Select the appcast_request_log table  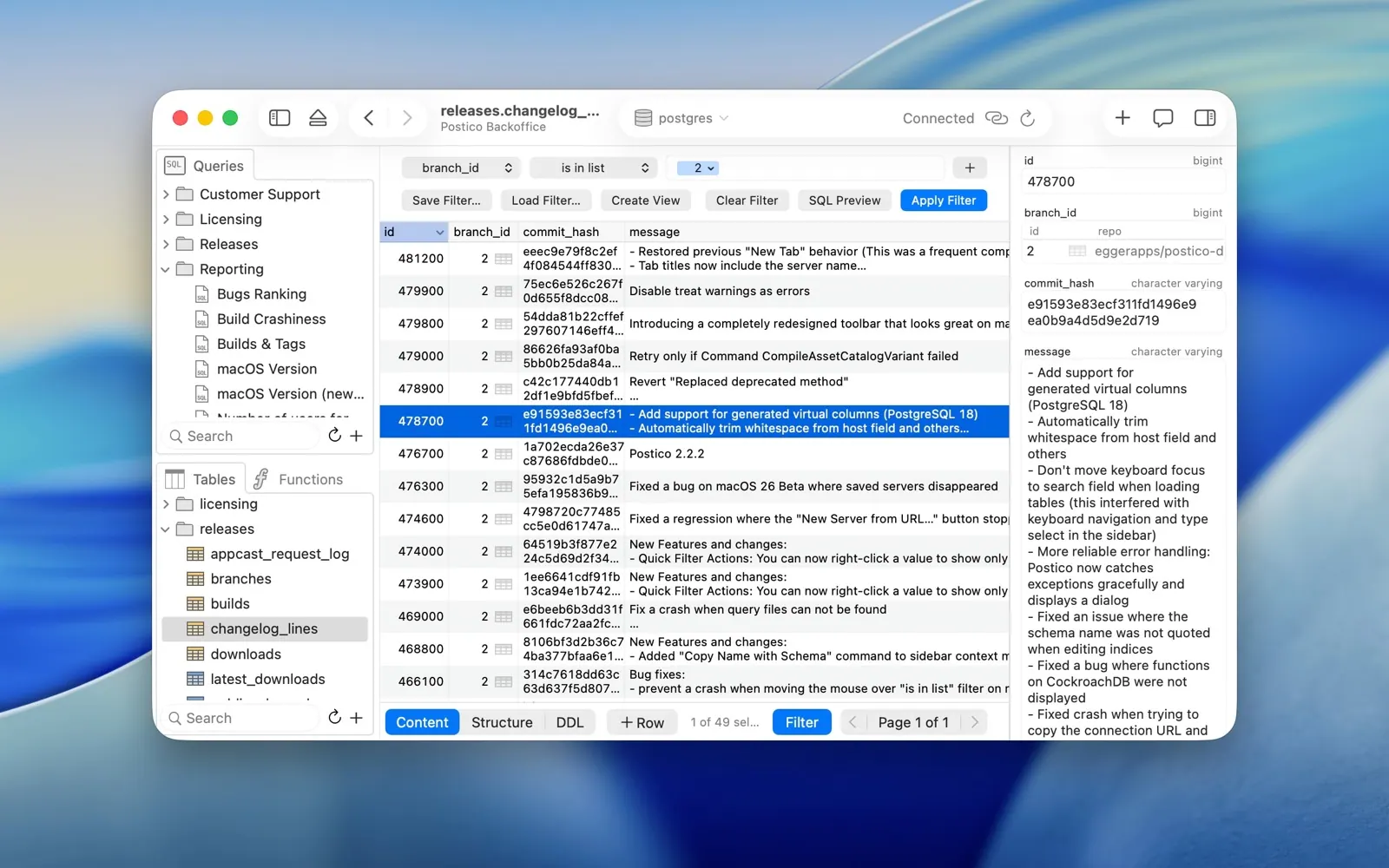[279, 554]
